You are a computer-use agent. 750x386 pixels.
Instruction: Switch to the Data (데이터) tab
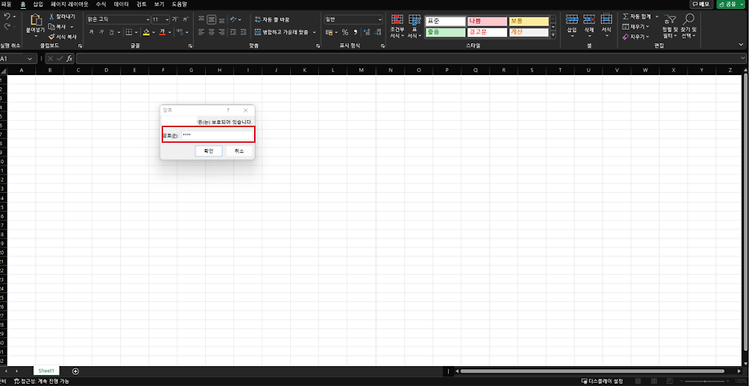click(121, 4)
